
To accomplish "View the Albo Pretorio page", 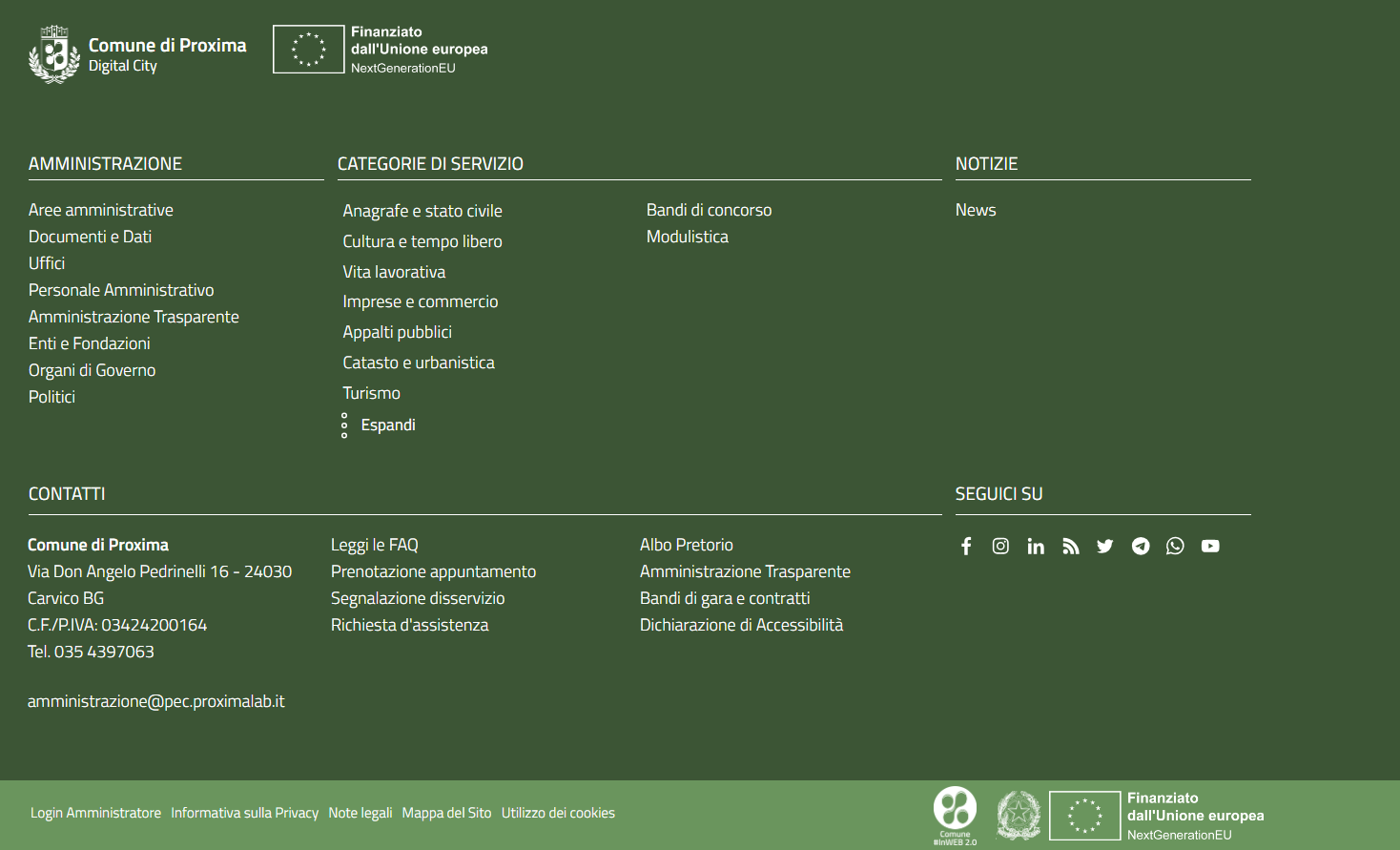I will (x=687, y=545).
